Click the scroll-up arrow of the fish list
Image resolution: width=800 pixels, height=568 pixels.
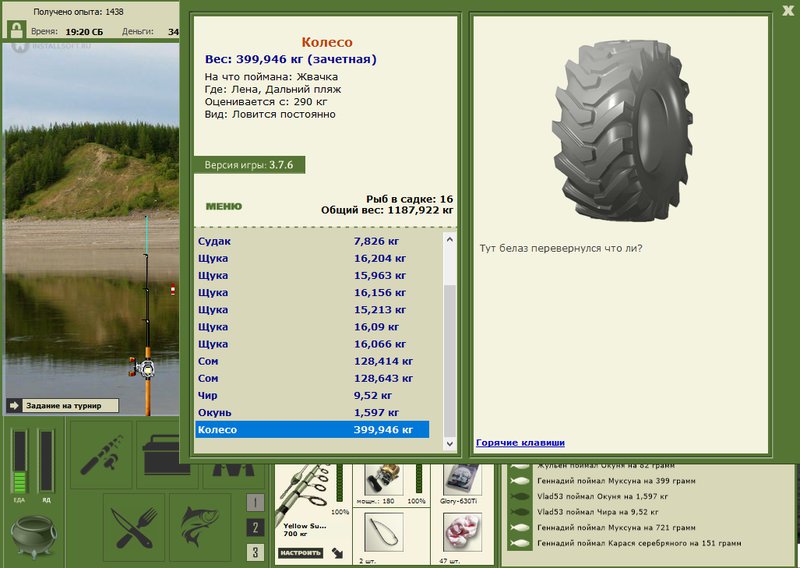pos(449,239)
